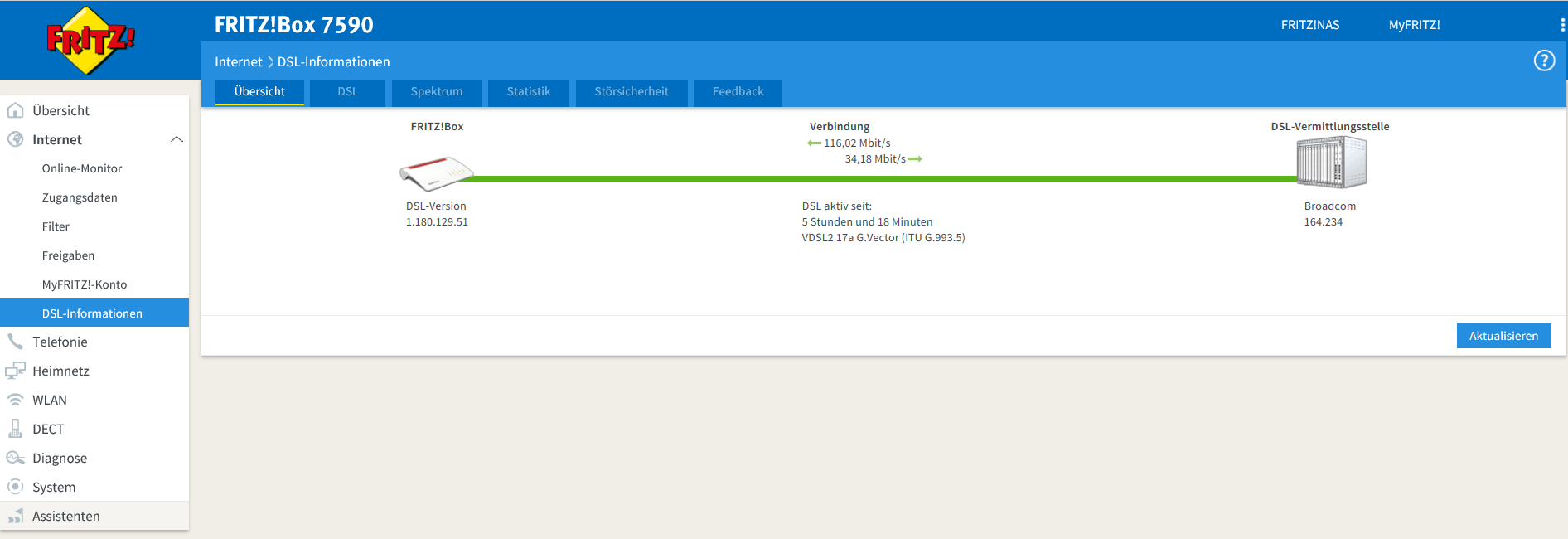The height and width of the screenshot is (539, 1568).
Task: Open the FRITZ!NAS link
Action: (x=1309, y=25)
